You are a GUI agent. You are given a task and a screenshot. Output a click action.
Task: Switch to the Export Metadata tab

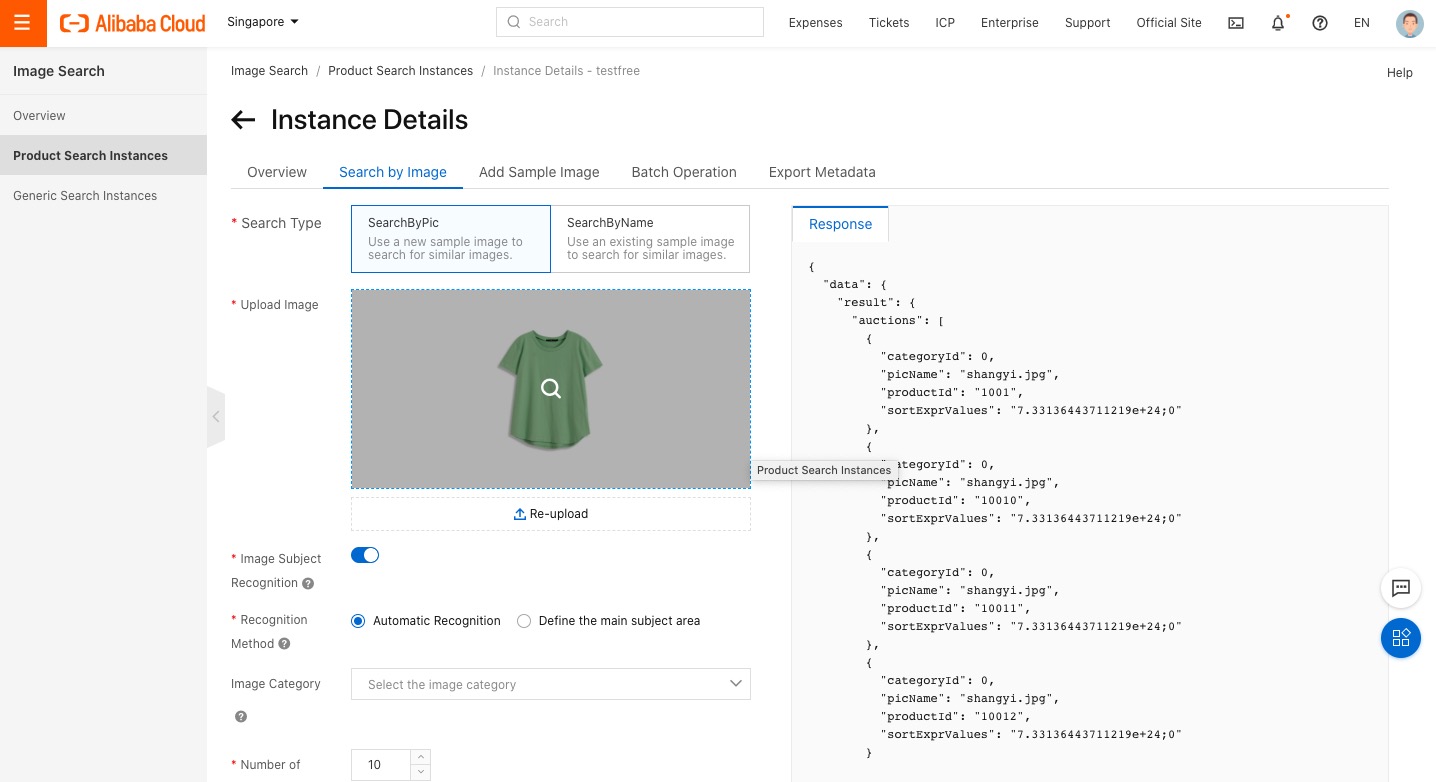822,172
